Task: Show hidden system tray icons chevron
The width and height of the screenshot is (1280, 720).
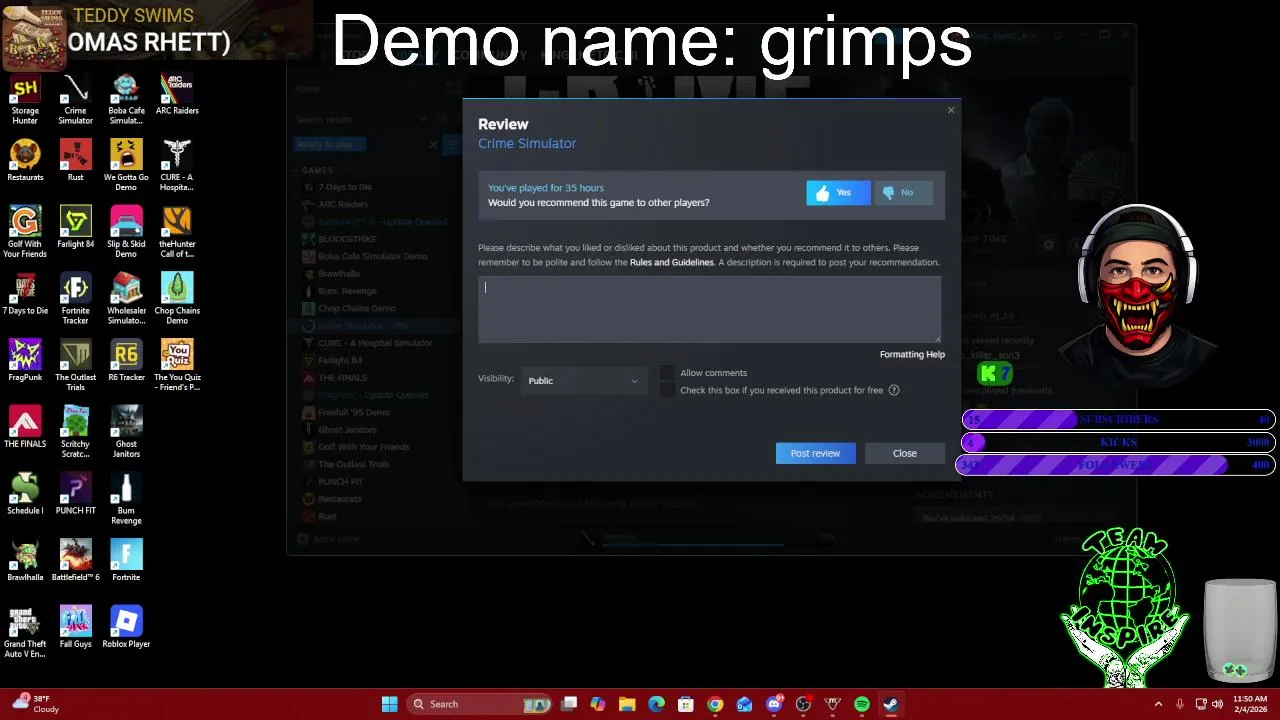Action: [1158, 704]
